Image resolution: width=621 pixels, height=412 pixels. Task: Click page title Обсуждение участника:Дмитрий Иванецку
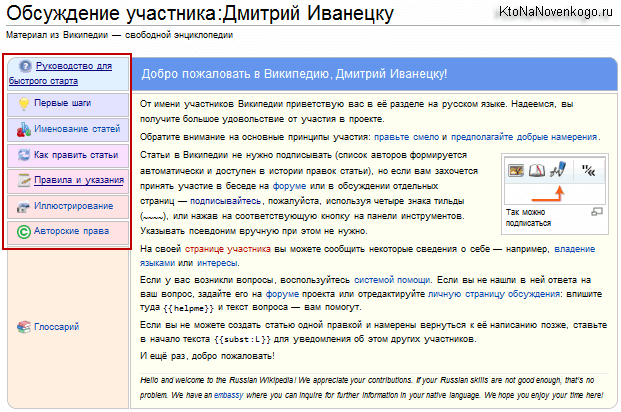(200, 13)
